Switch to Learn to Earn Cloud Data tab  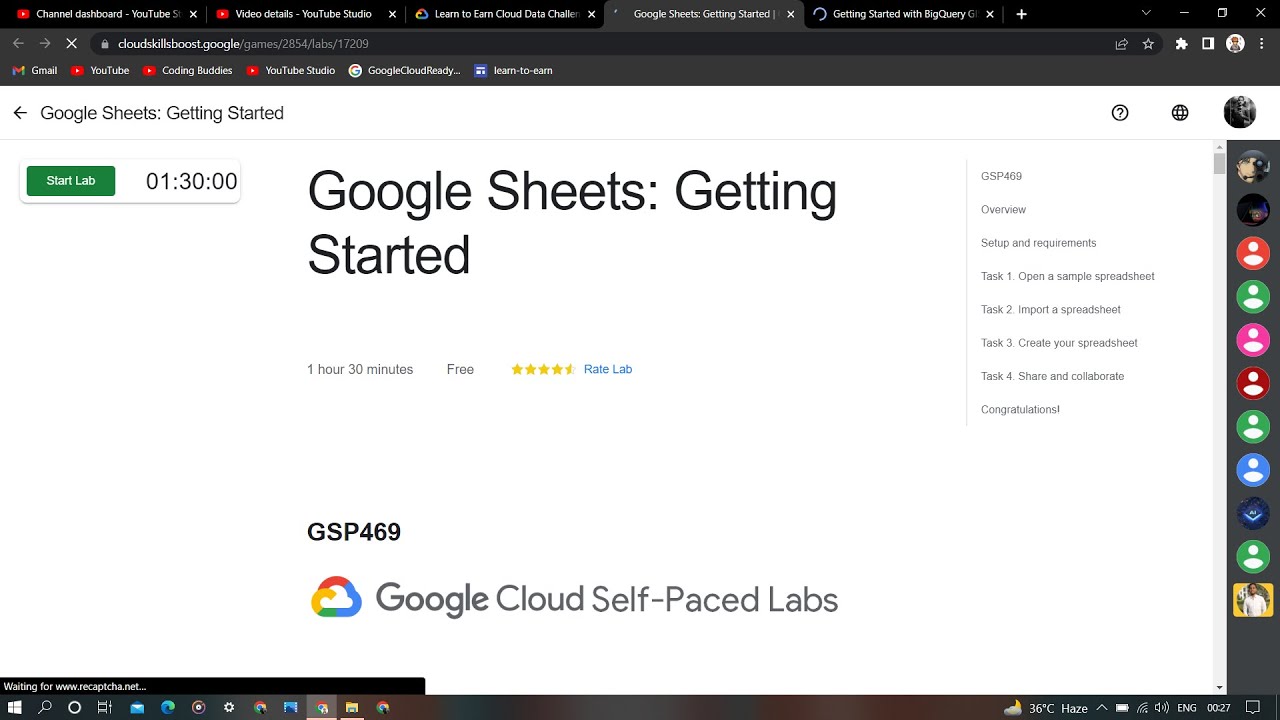504,14
